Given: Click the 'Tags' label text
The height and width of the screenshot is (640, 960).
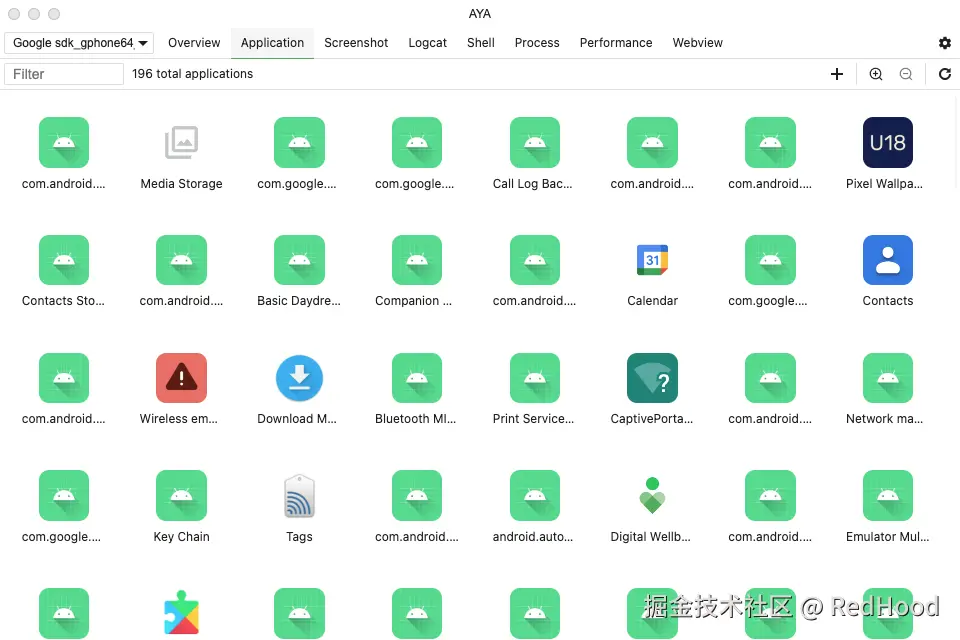Looking at the screenshot, I should click(x=299, y=536).
